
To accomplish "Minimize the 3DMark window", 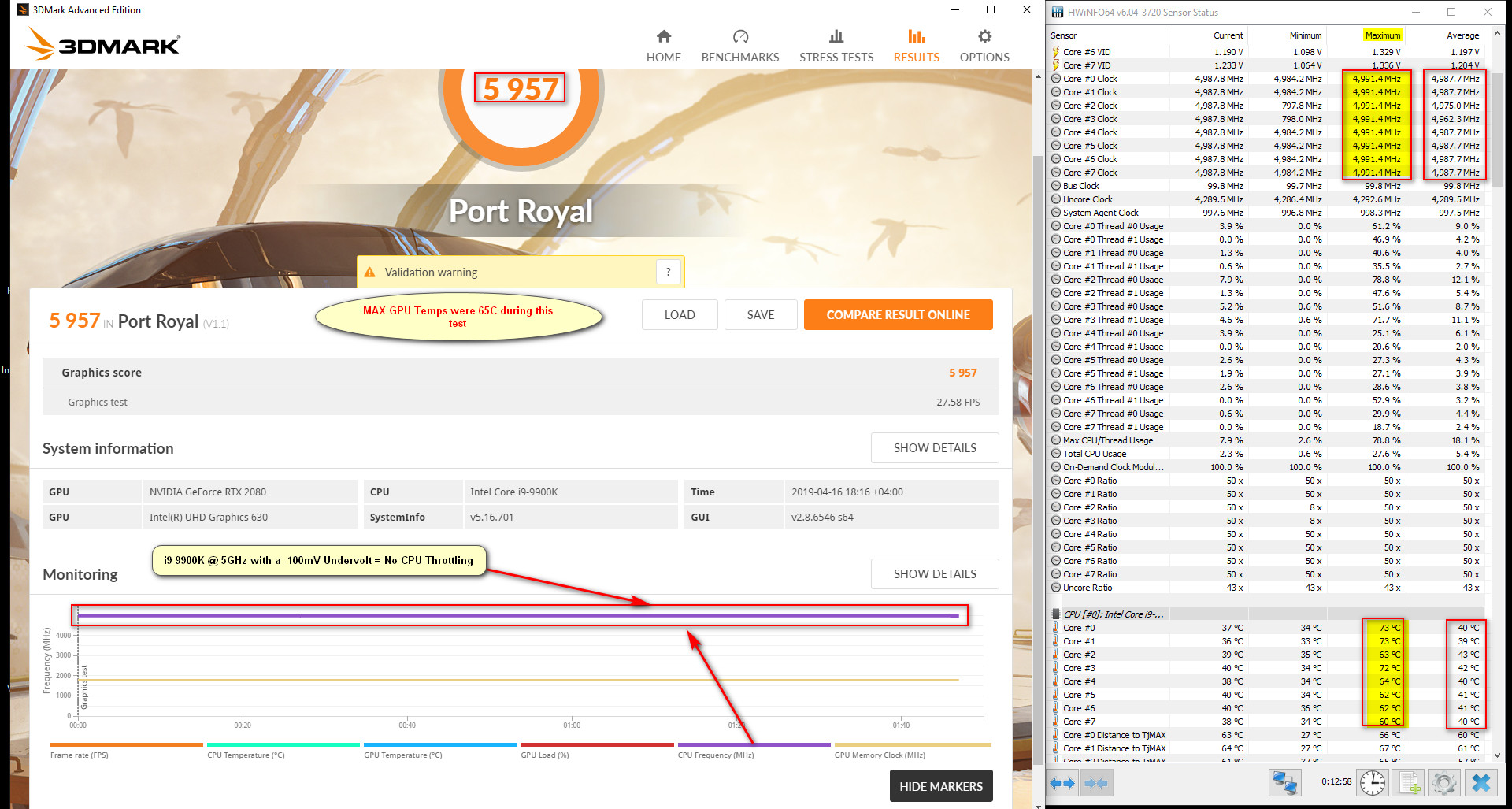I will (x=954, y=10).
